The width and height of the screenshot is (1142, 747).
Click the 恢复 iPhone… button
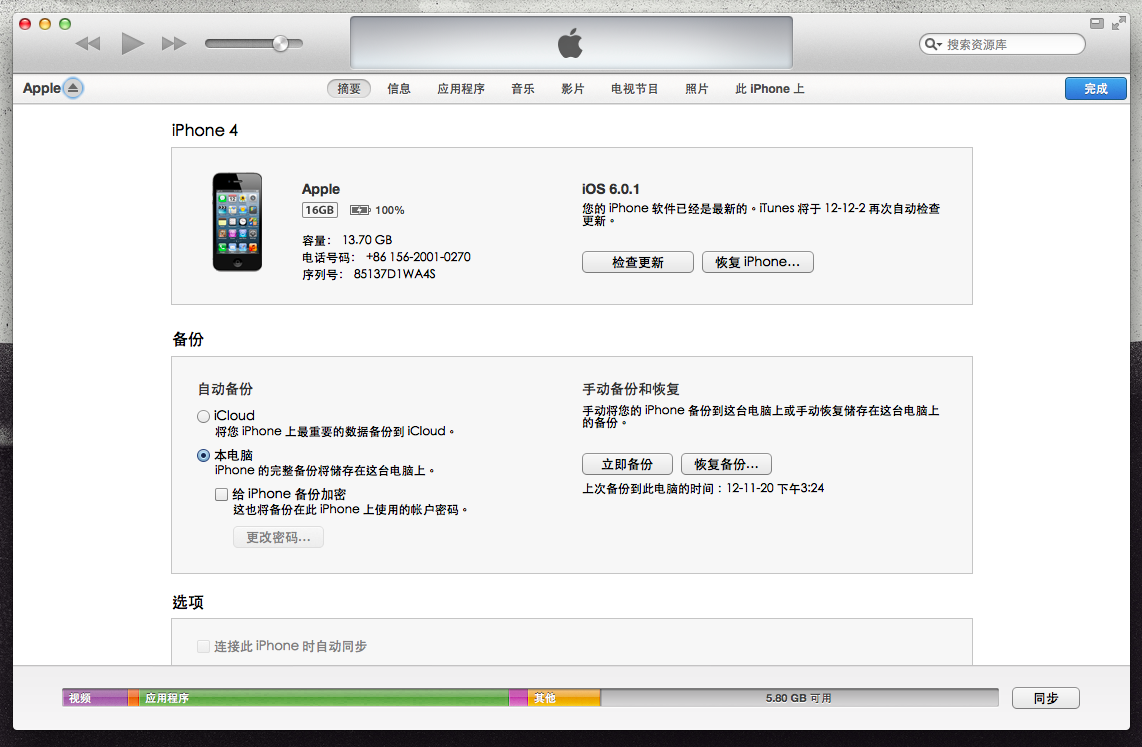[757, 262]
